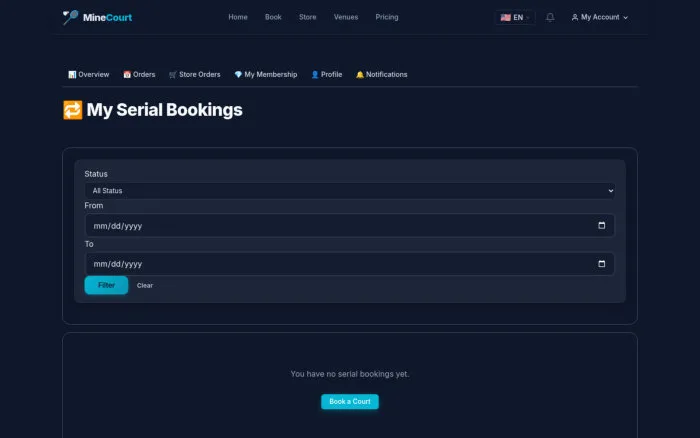
Task: Click the MineCourt racket logo icon
Action: point(70,17)
